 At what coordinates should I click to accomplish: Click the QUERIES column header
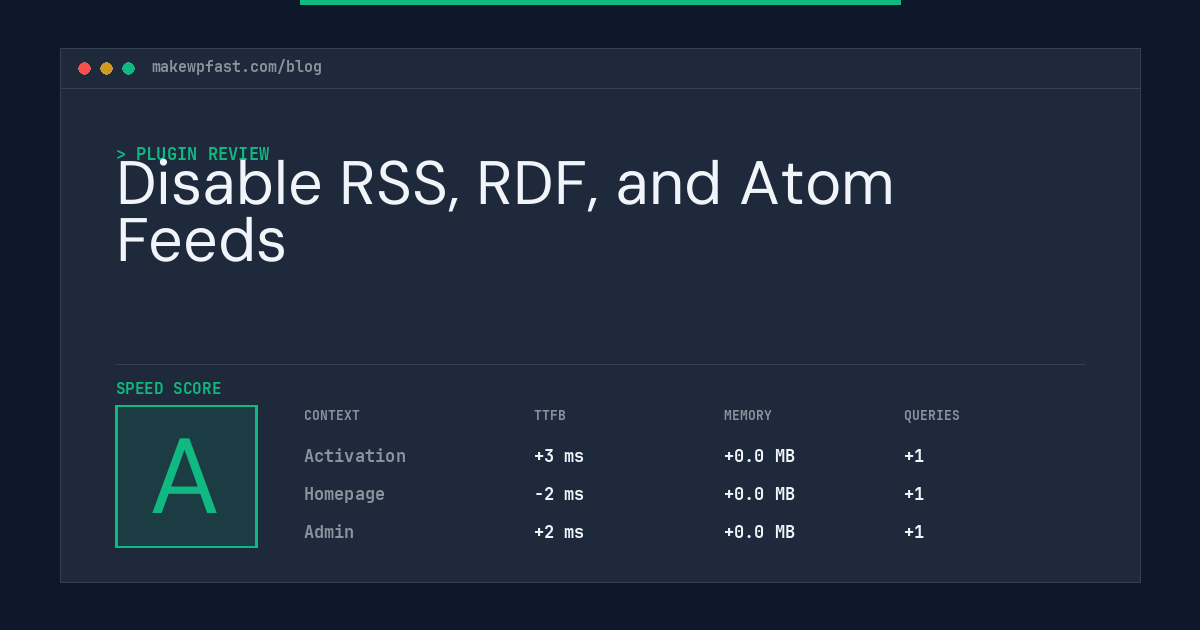coord(932,416)
